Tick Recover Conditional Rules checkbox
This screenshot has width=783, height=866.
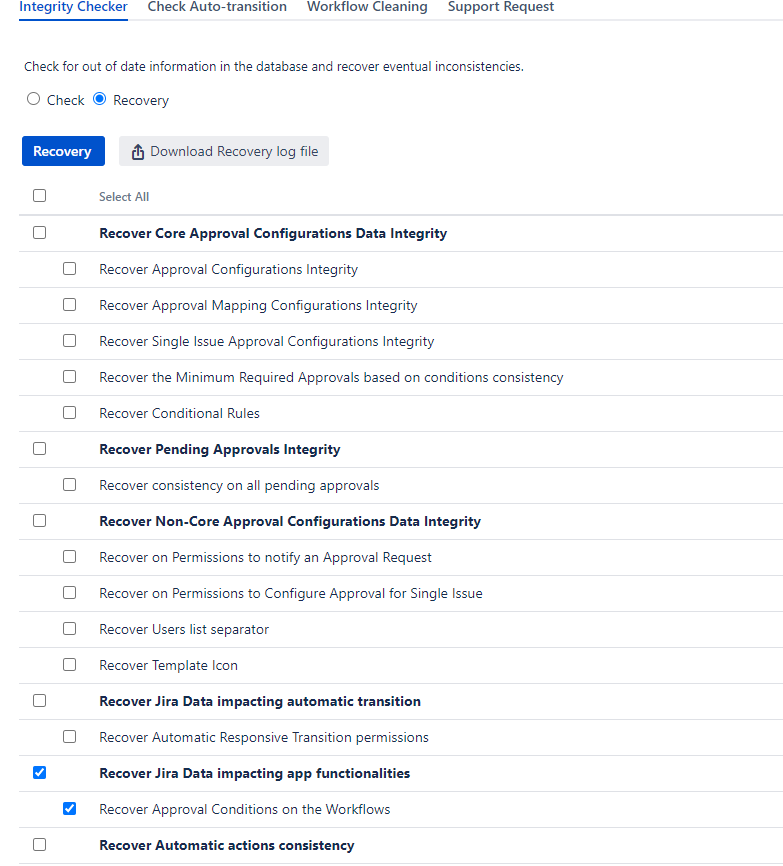coord(70,413)
